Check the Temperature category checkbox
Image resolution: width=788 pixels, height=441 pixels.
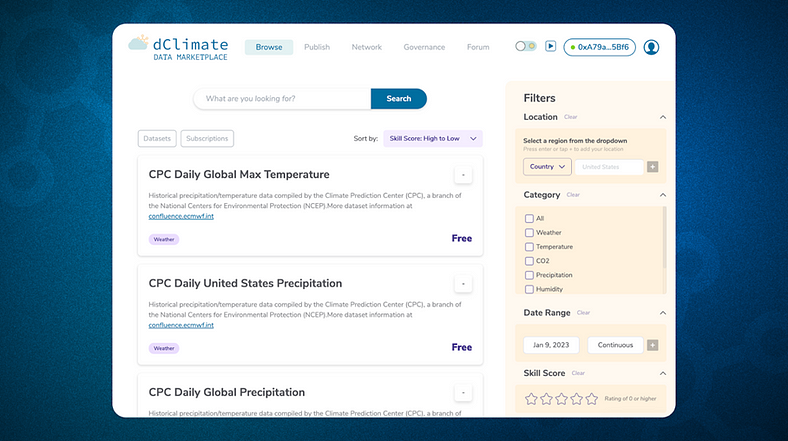[529, 247]
